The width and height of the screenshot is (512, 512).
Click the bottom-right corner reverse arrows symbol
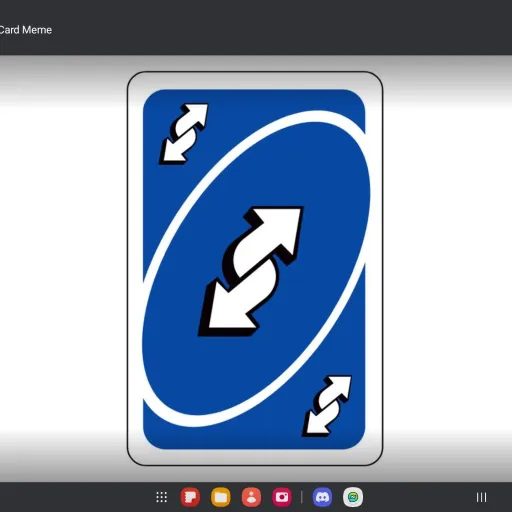pyautogui.click(x=327, y=406)
